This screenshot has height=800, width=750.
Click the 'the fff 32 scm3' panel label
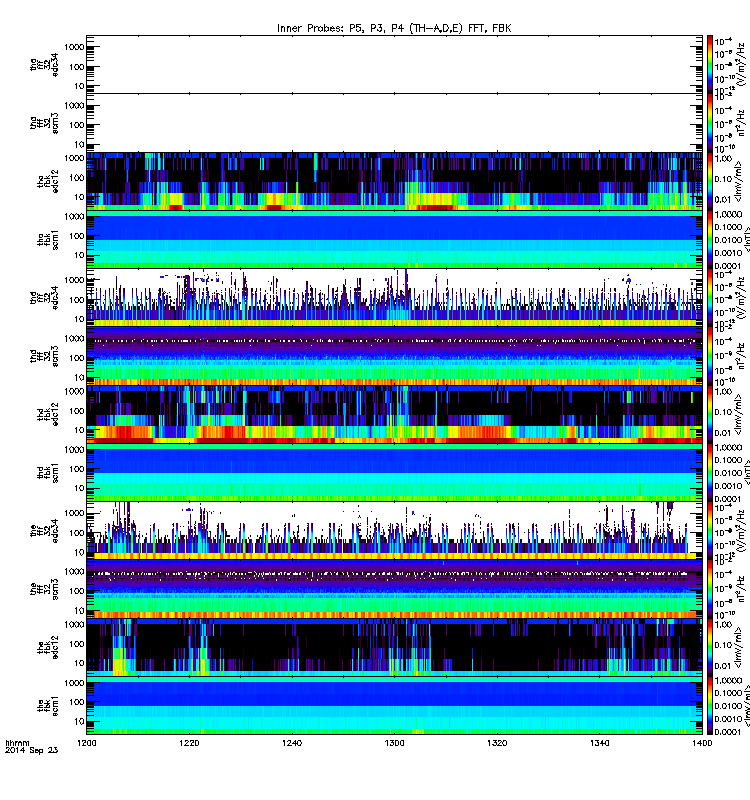click(x=45, y=589)
